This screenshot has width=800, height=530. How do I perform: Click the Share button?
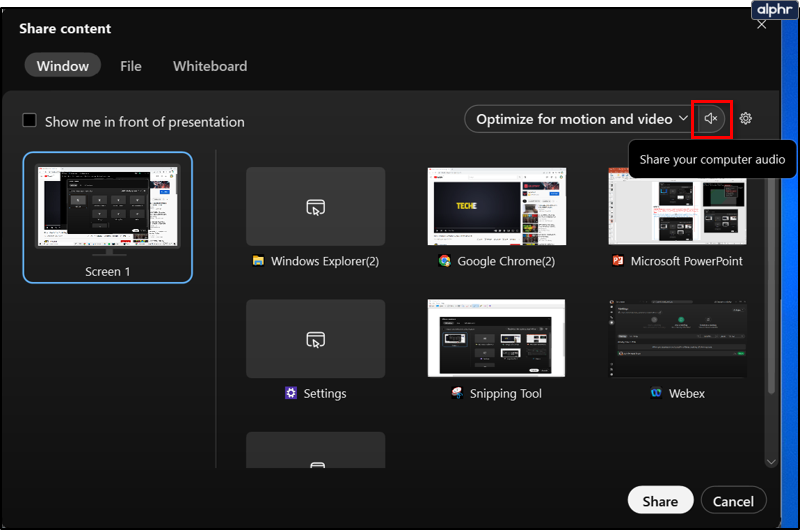(x=660, y=501)
